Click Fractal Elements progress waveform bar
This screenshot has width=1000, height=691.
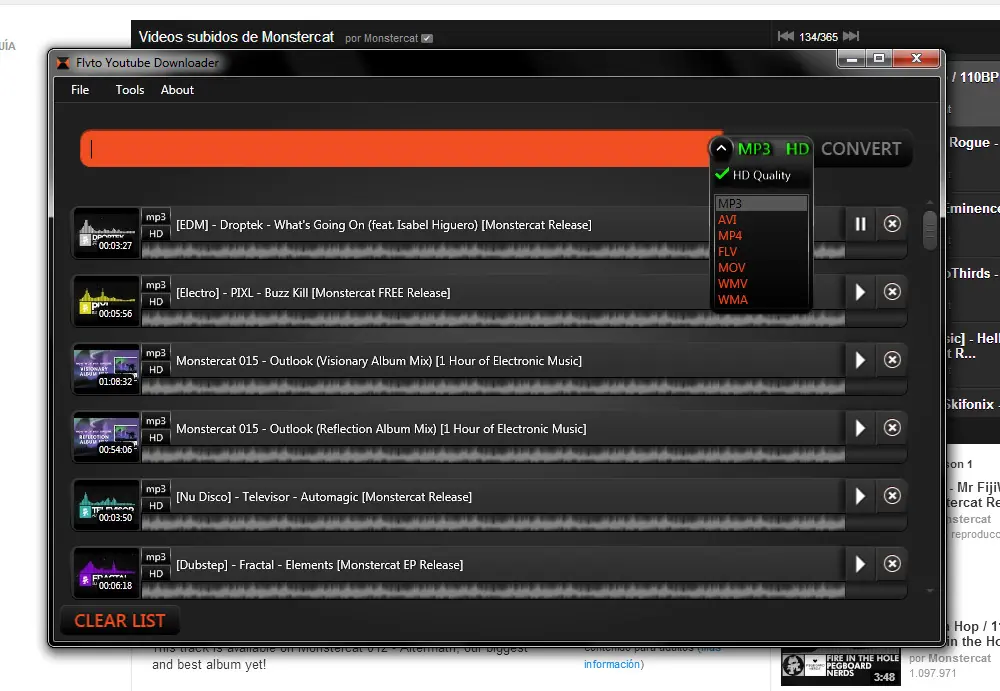tap(493, 590)
